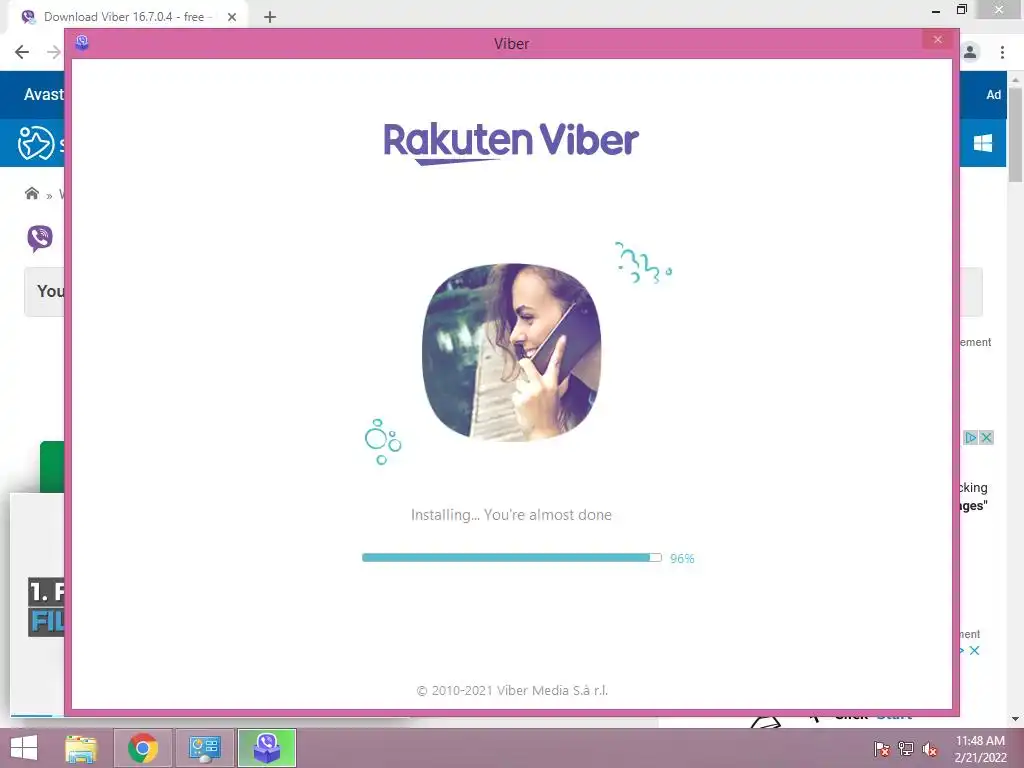1024x768 pixels.
Task: Open the Chrome three-dot menu
Action: [x=1002, y=52]
